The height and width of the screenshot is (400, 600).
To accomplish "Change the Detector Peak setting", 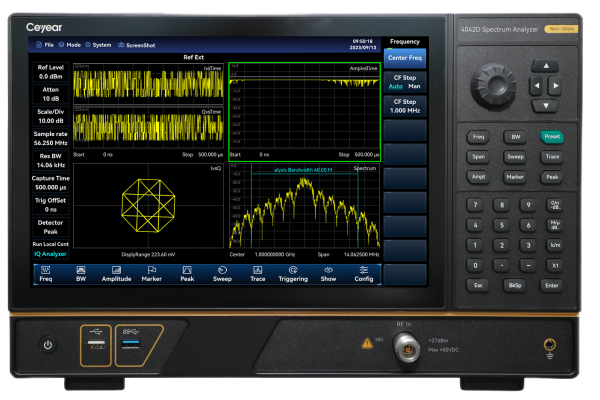I will pos(51,227).
